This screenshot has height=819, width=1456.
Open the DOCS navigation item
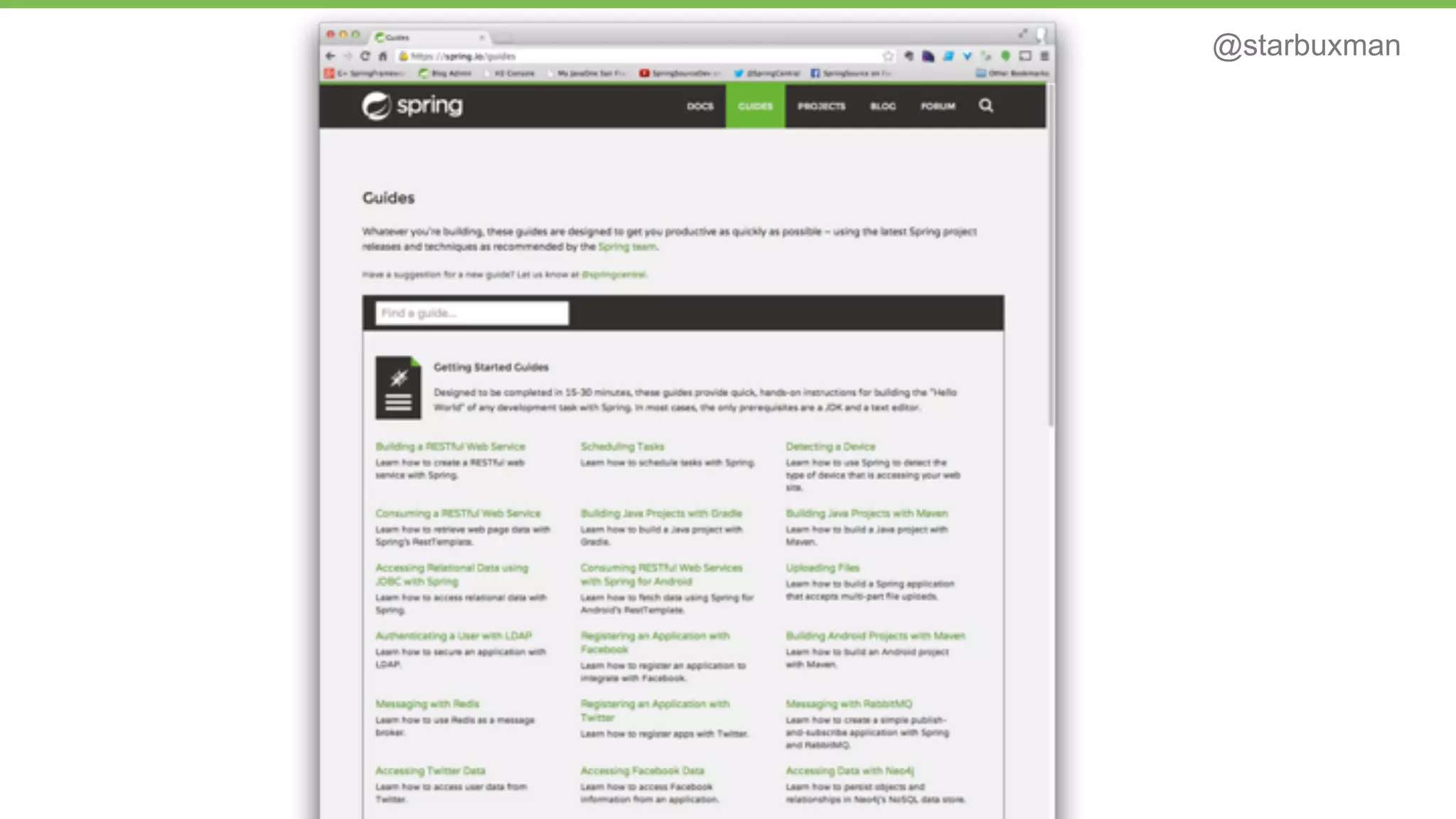(x=700, y=106)
